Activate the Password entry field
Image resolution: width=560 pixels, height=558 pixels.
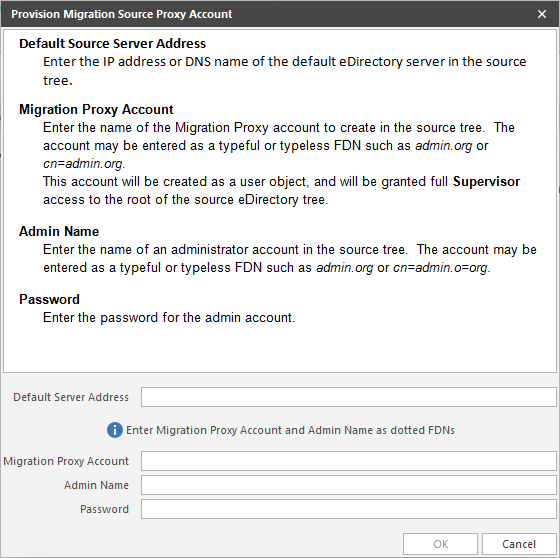click(x=349, y=509)
